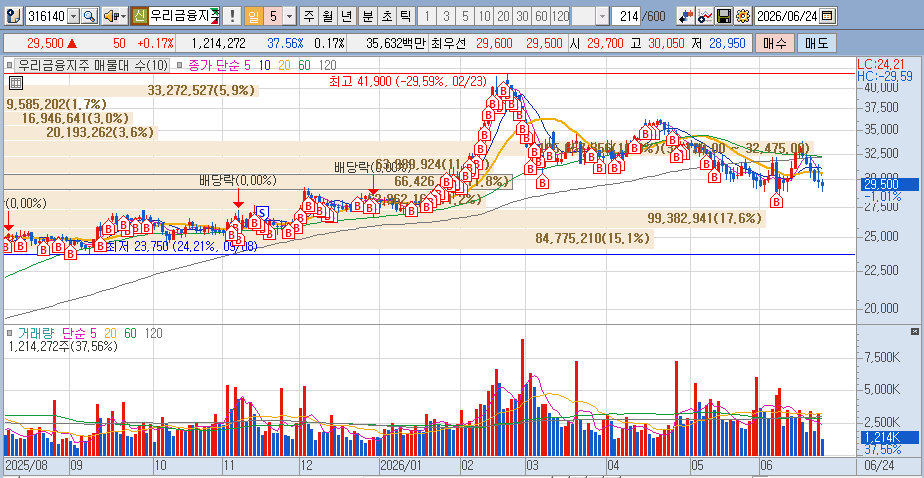Click the speaker alert icon
Viewport: 924px width, 478px height.
[x=110, y=17]
